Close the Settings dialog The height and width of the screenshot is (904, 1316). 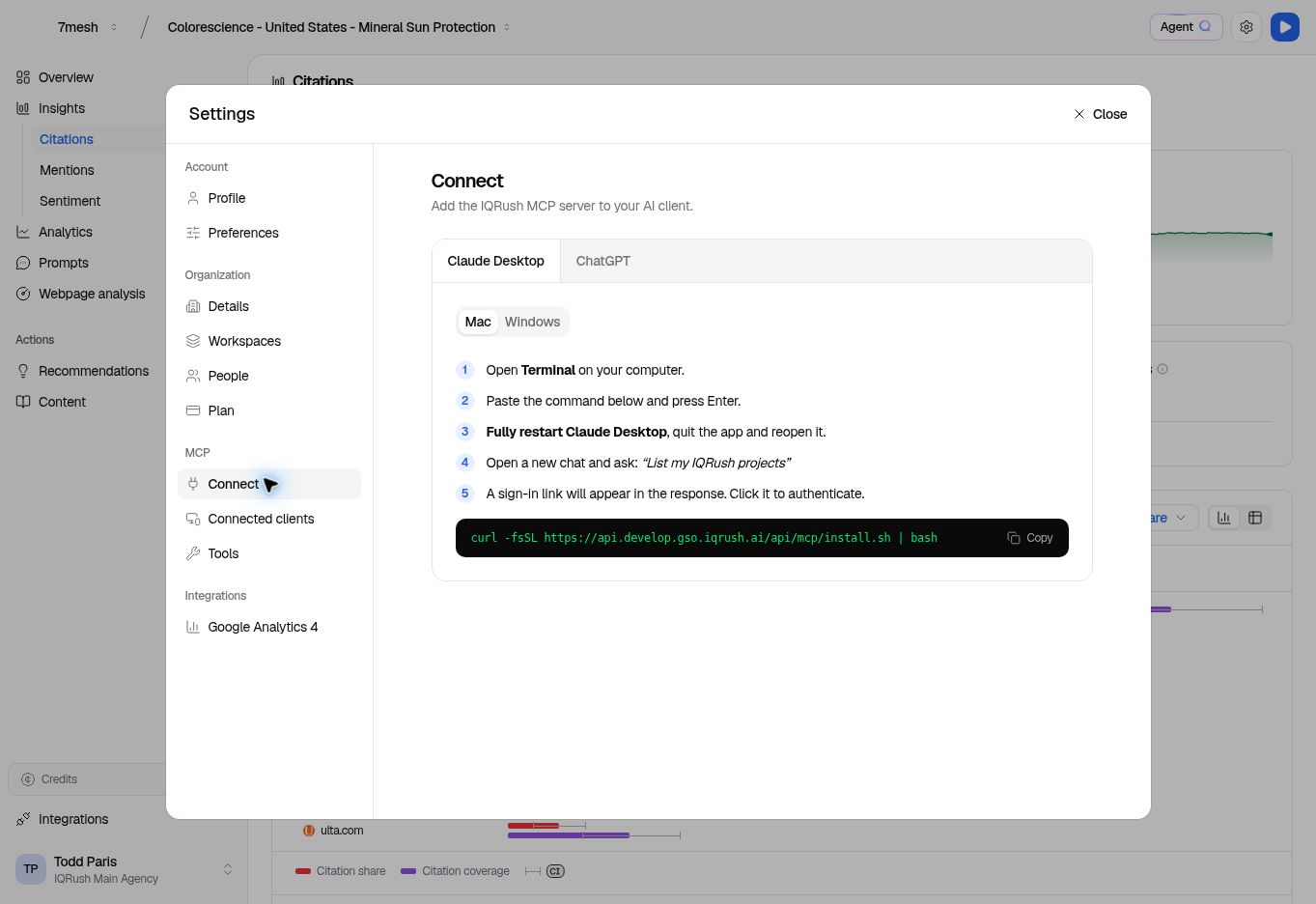coord(1101,114)
